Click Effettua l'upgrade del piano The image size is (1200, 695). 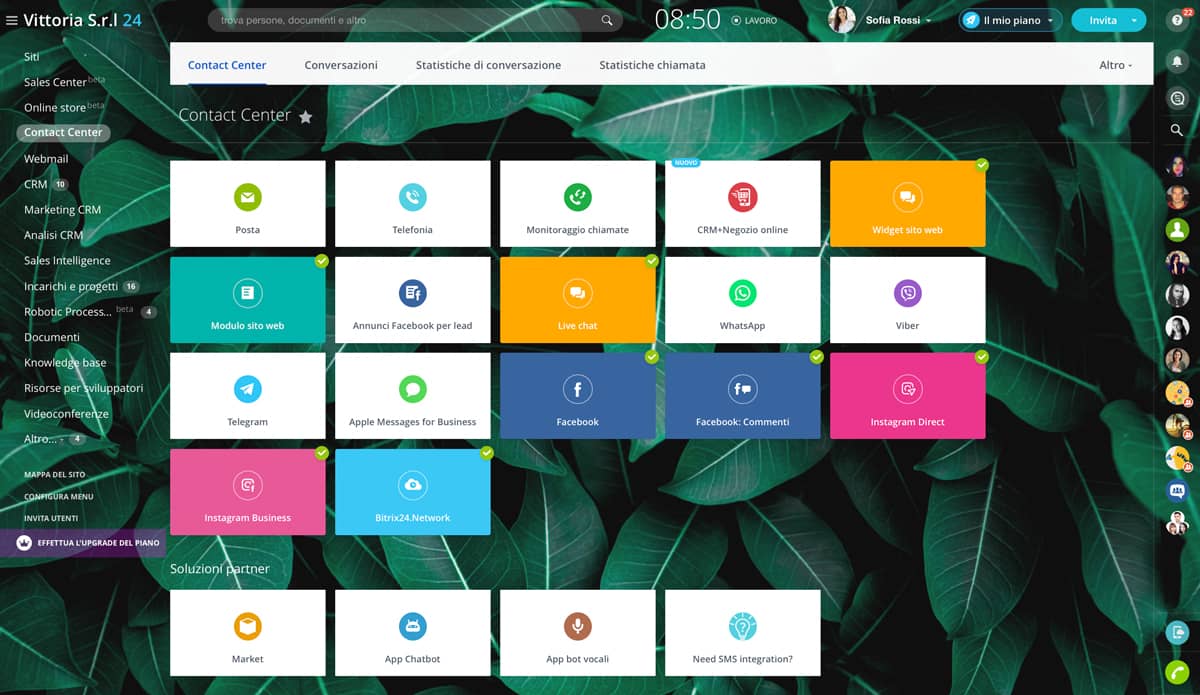[x=83, y=543]
